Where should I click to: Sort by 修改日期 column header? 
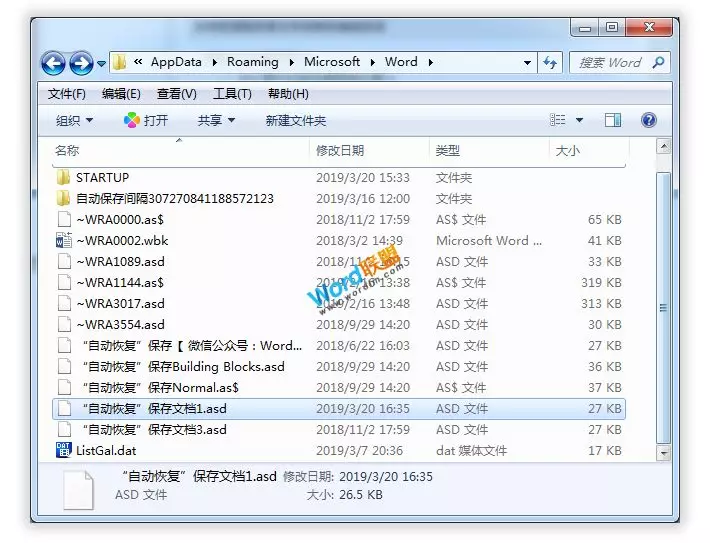[369, 151]
